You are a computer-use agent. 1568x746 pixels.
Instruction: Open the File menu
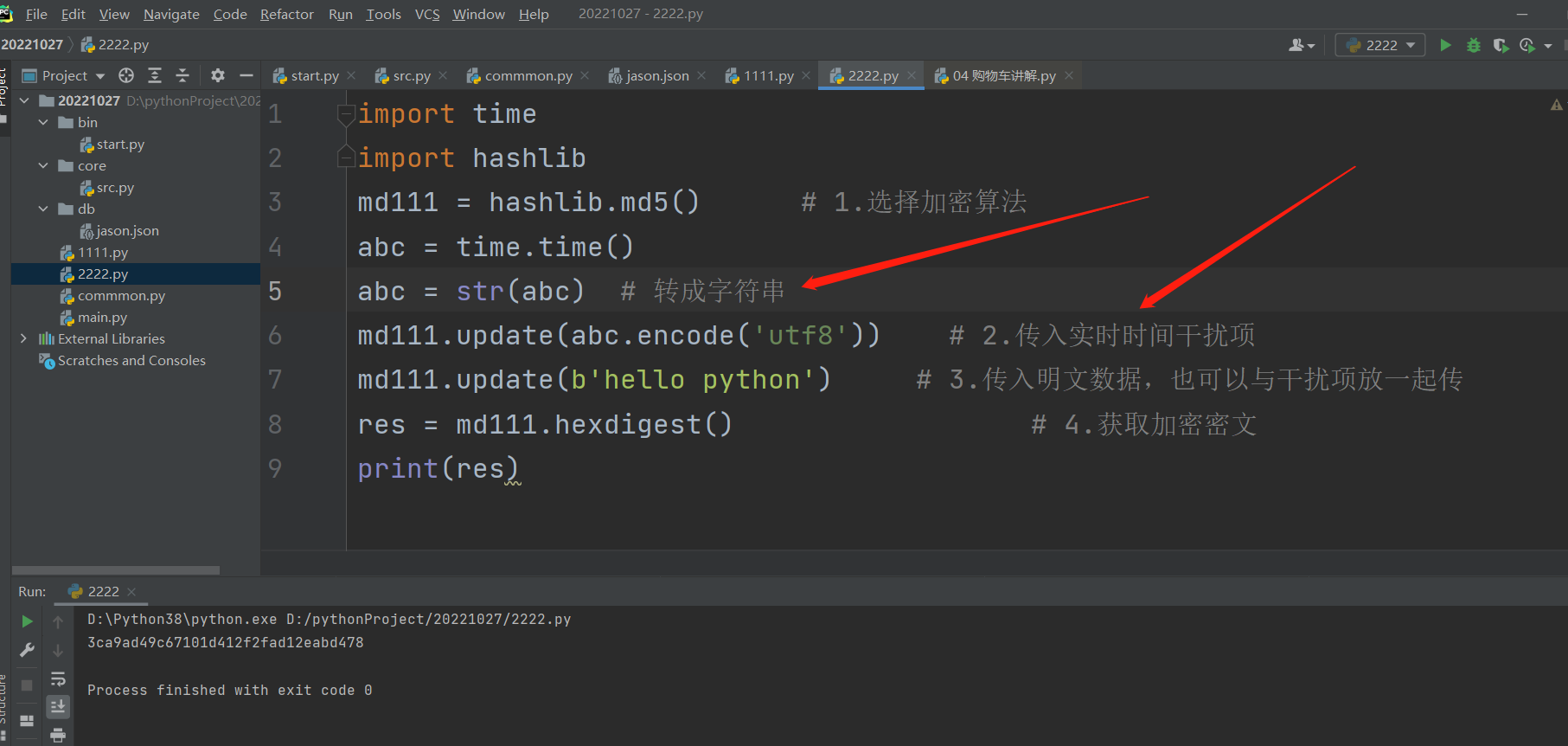click(36, 14)
